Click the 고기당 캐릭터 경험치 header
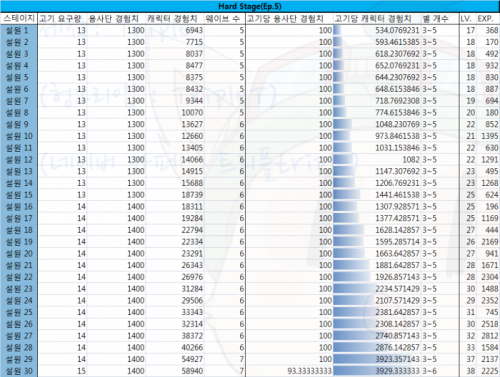The width and height of the screenshot is (500, 377). tap(377, 18)
